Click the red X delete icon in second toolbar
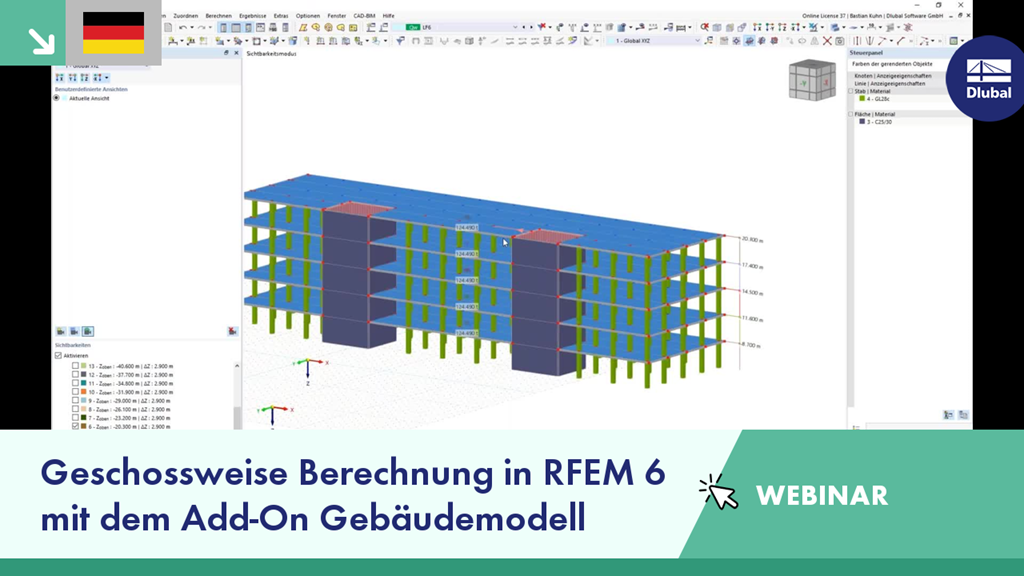Screen dimensions: 1024x576 click(827, 40)
